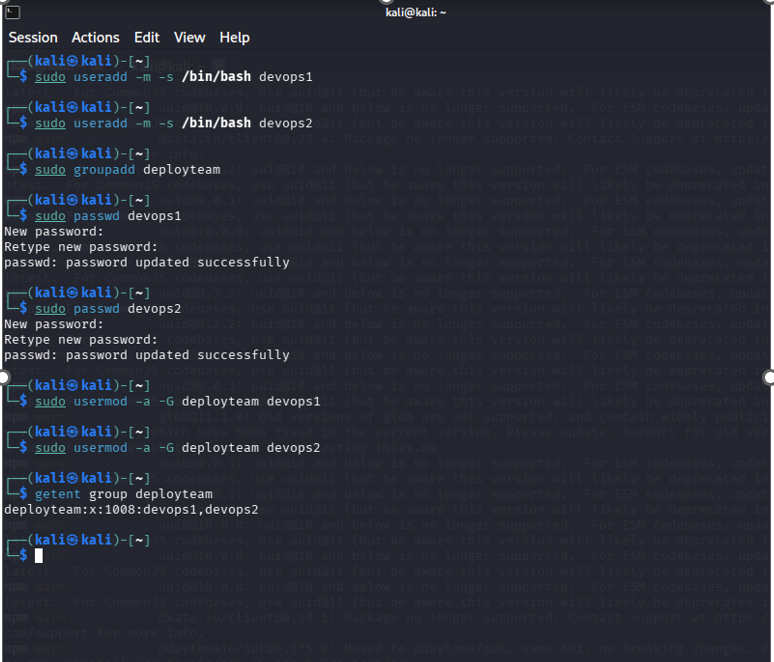This screenshot has width=774, height=662.
Task: Click the 'sudo passwd devops2' command line
Action: (x=108, y=309)
